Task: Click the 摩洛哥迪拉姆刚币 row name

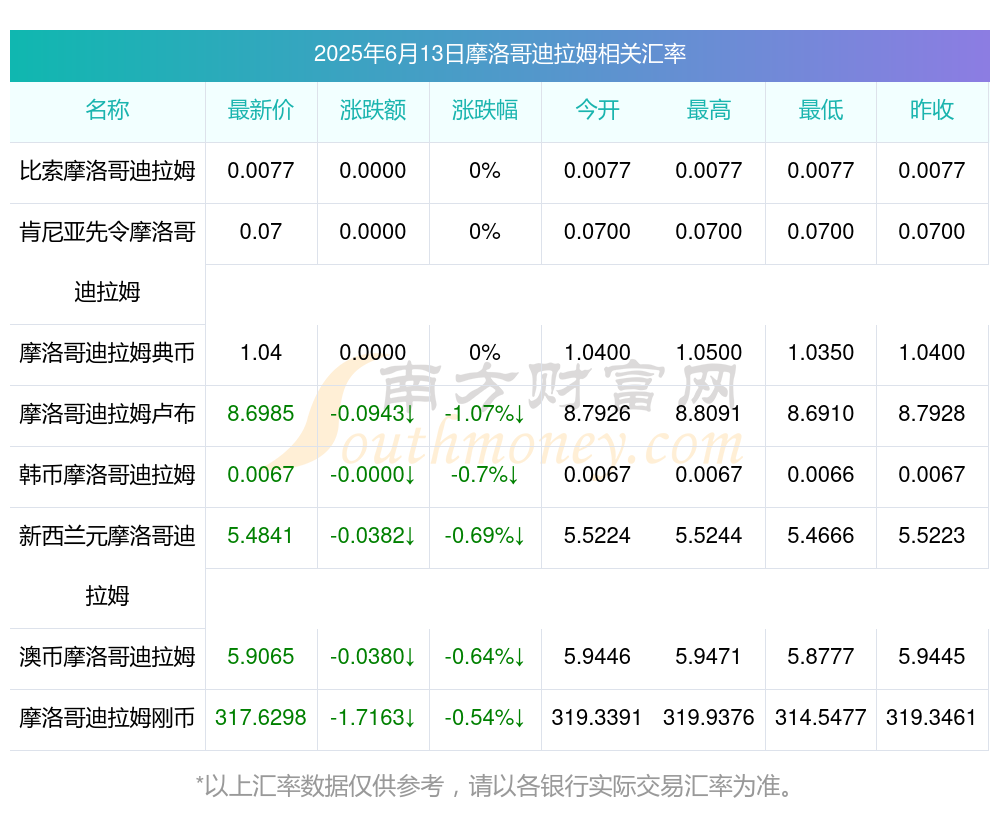Action: [107, 718]
